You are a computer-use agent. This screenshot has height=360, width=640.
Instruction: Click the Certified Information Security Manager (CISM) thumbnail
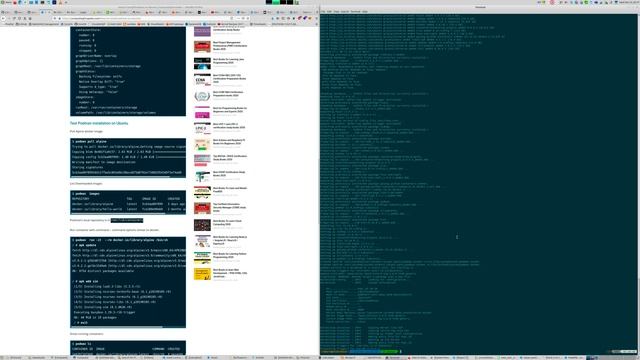(x=202, y=208)
